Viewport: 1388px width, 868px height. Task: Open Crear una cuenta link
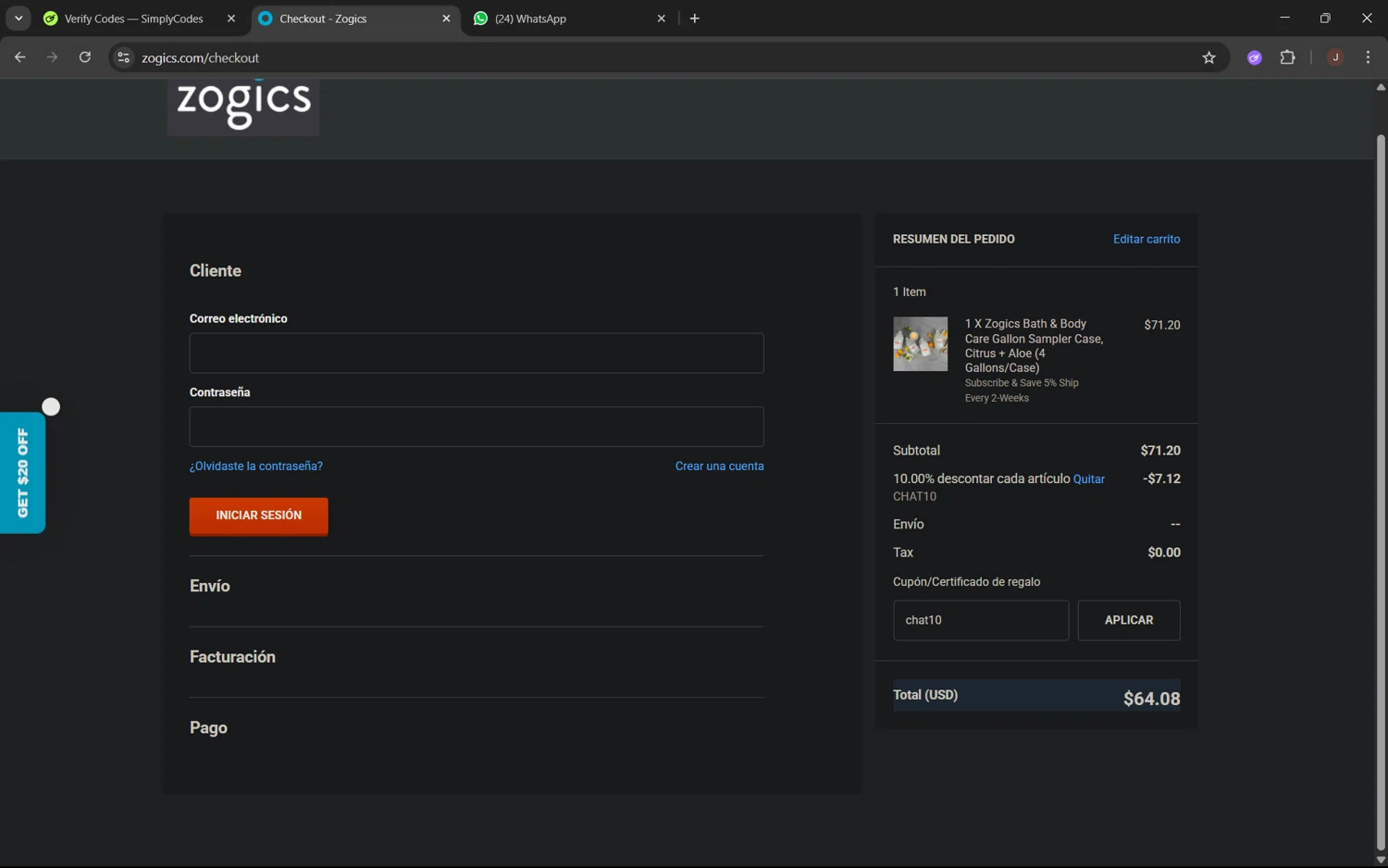(x=720, y=466)
